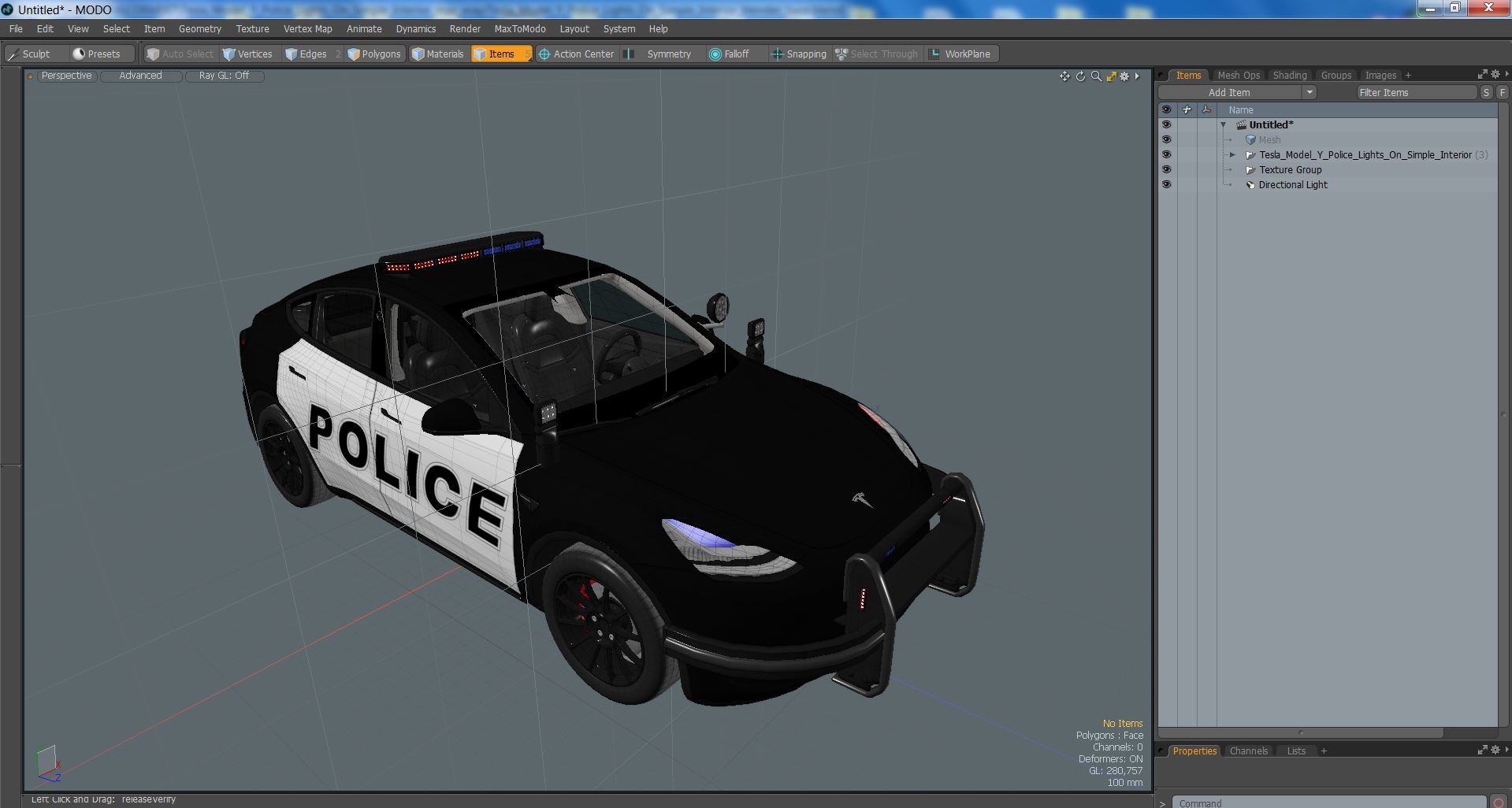Collapse the Untitled scene tree
This screenshot has width=1512, height=808.
click(x=1224, y=124)
